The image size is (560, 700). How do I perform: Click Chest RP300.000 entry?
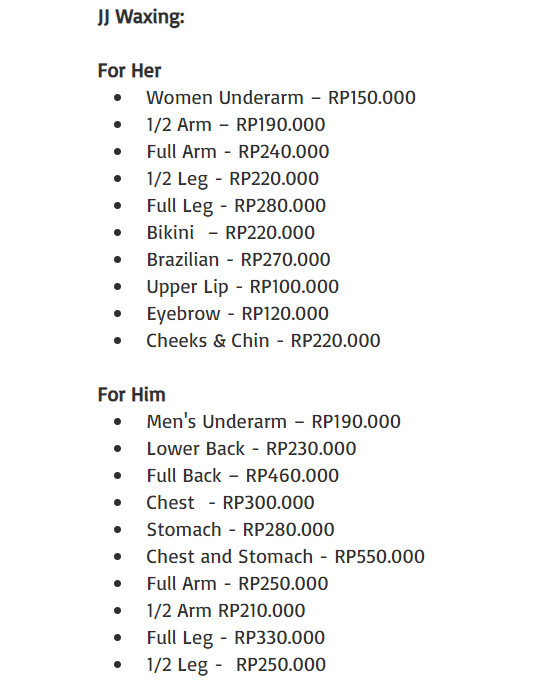230,503
